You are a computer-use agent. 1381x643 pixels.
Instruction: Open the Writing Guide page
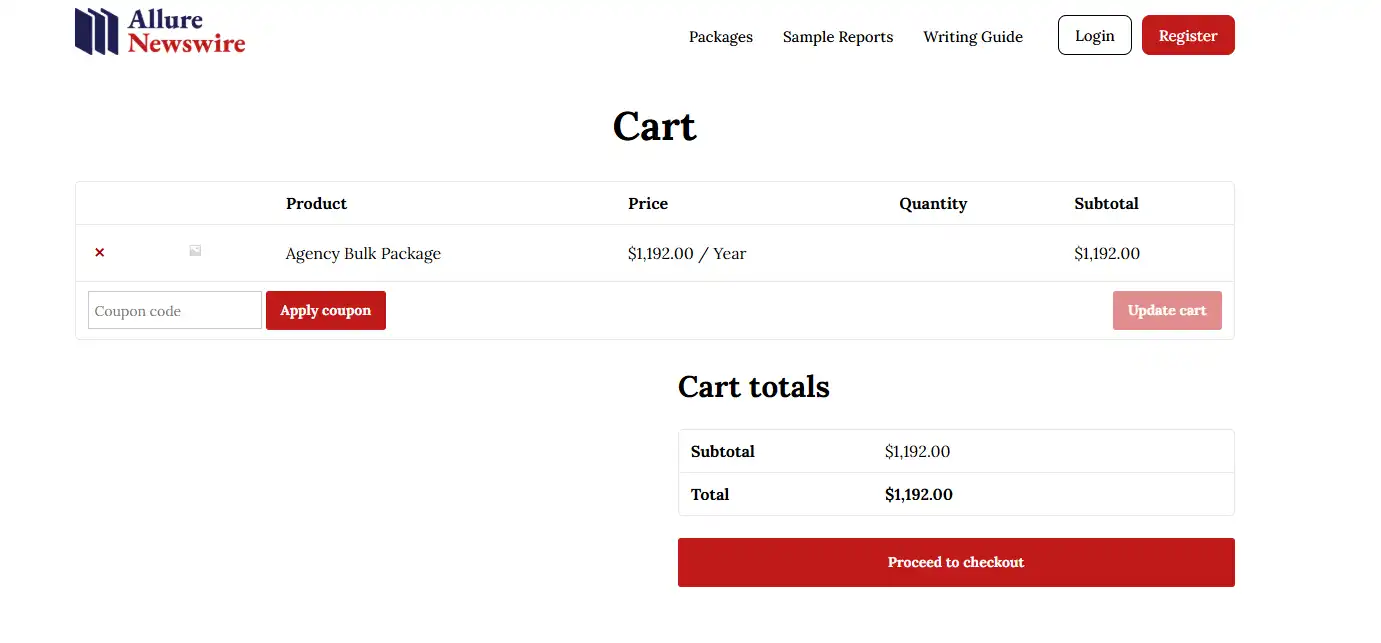click(973, 37)
